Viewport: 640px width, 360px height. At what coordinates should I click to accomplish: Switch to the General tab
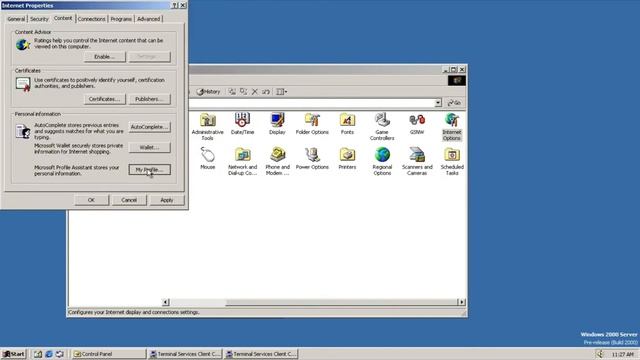coord(16,19)
